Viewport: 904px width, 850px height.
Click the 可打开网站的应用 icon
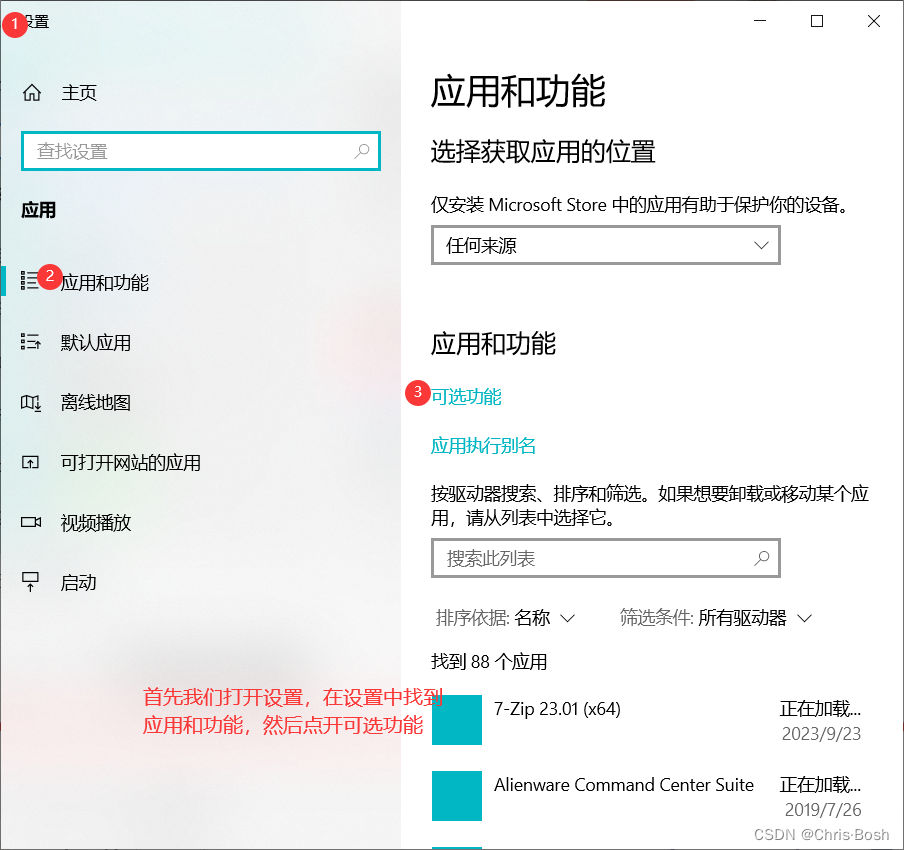[x=30, y=462]
